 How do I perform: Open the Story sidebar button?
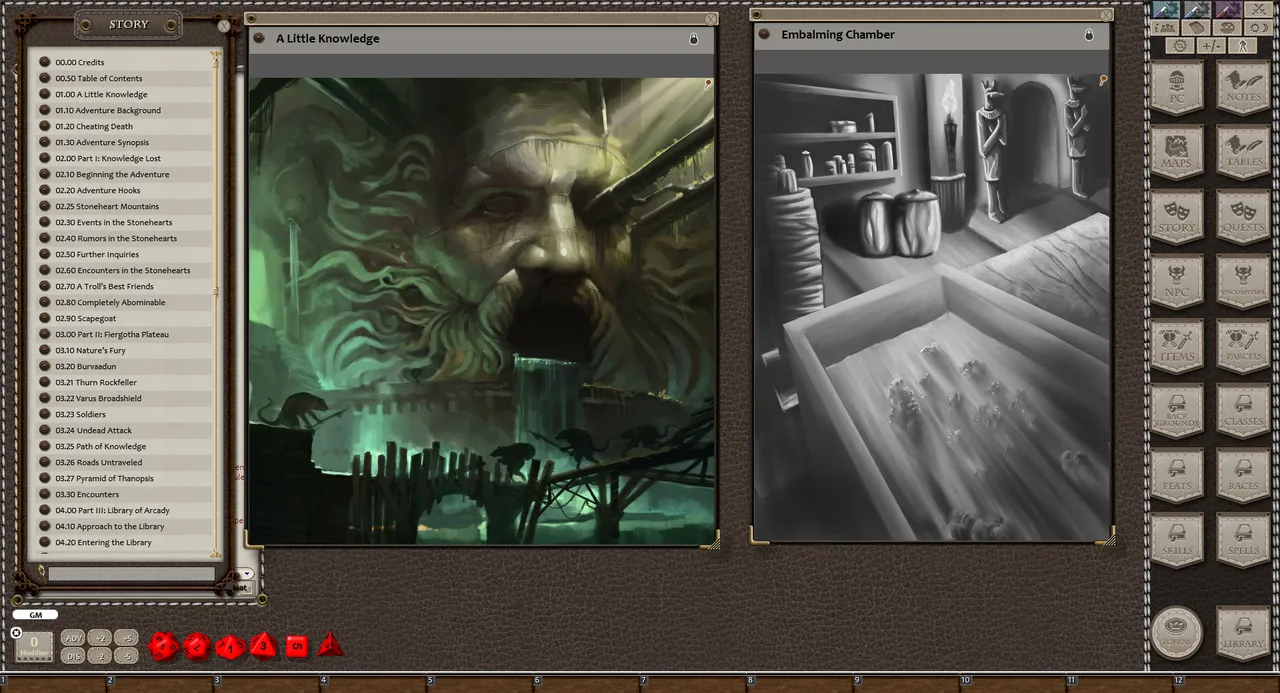pyautogui.click(x=1177, y=218)
